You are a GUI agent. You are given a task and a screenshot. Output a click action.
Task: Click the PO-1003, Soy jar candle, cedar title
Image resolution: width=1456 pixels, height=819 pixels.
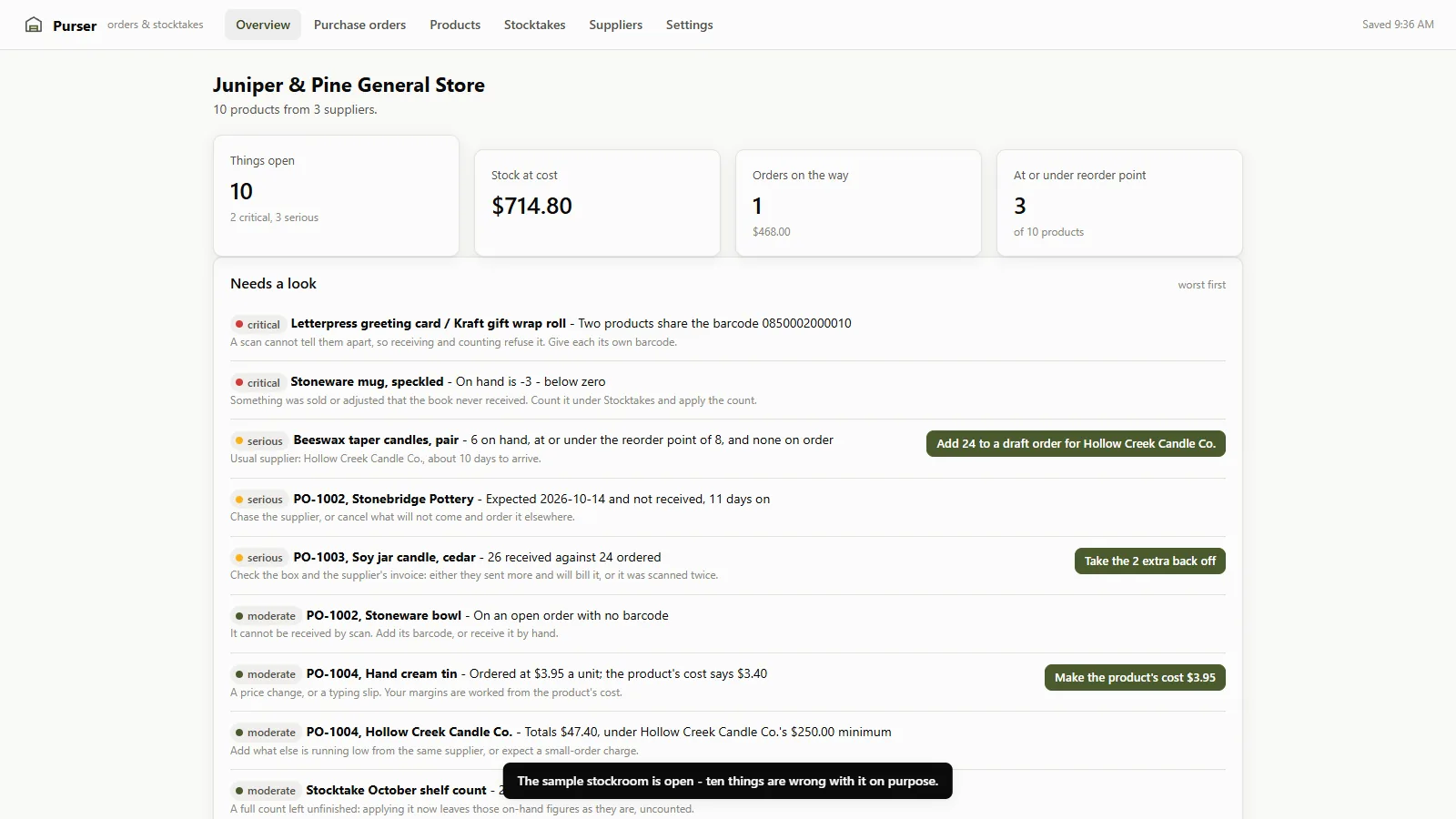tap(384, 557)
